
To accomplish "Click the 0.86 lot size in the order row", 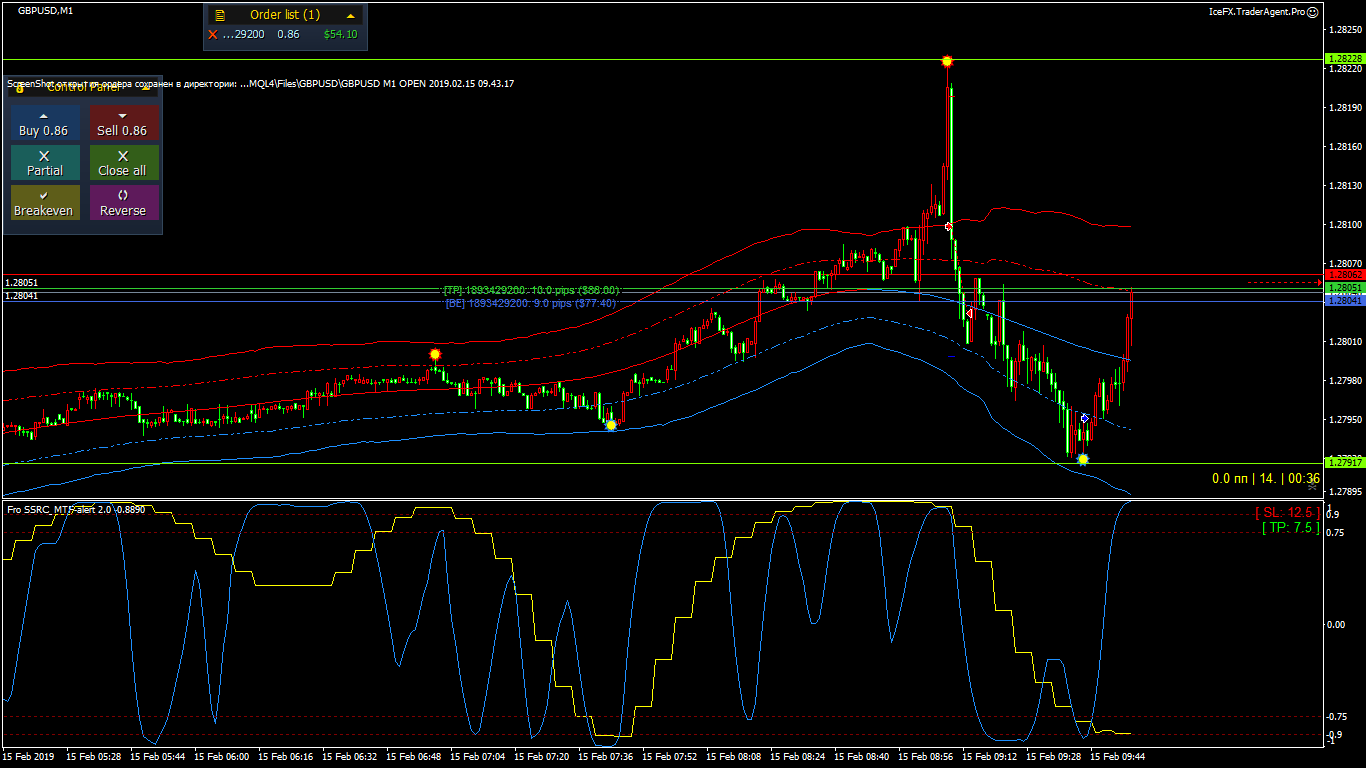I will tap(288, 34).
